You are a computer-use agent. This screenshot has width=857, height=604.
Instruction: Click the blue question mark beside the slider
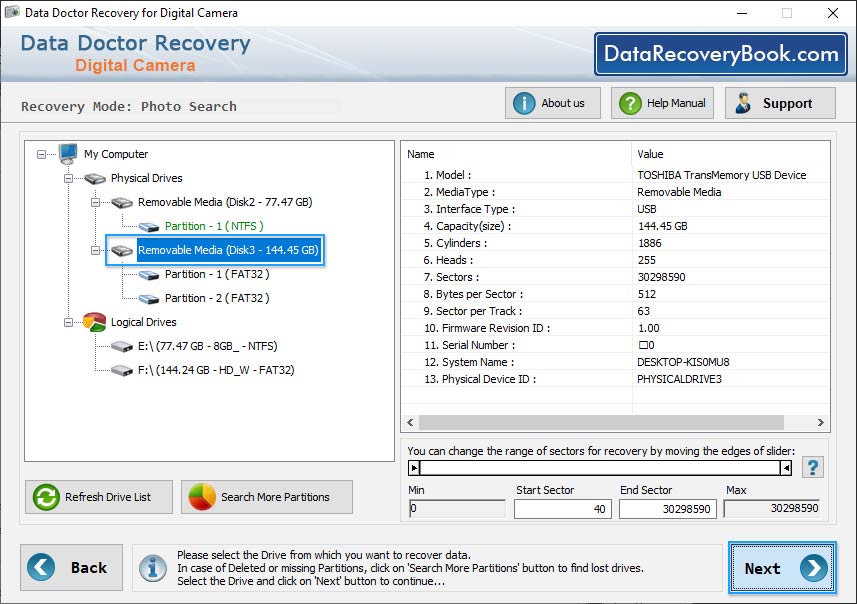812,466
